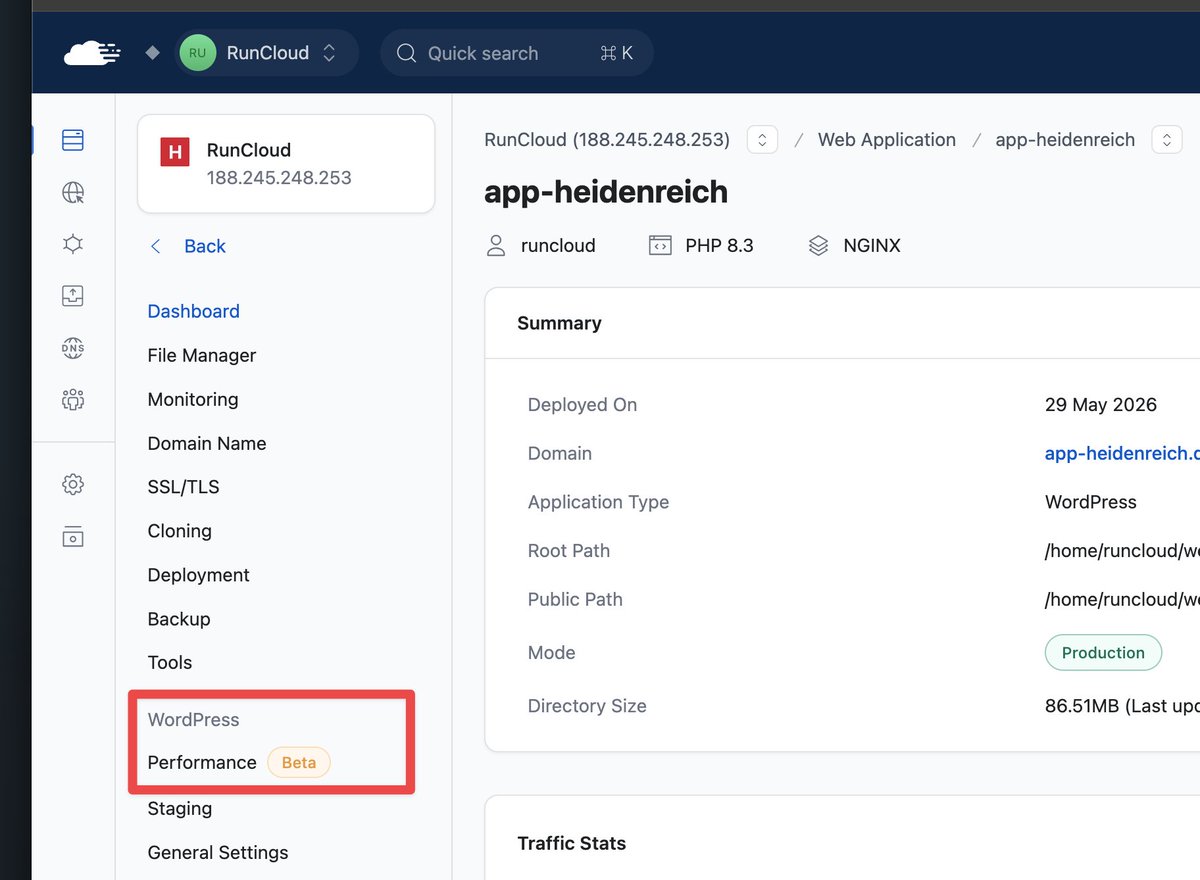
Task: Click the RunCloud cloud logo
Action: coord(92,53)
